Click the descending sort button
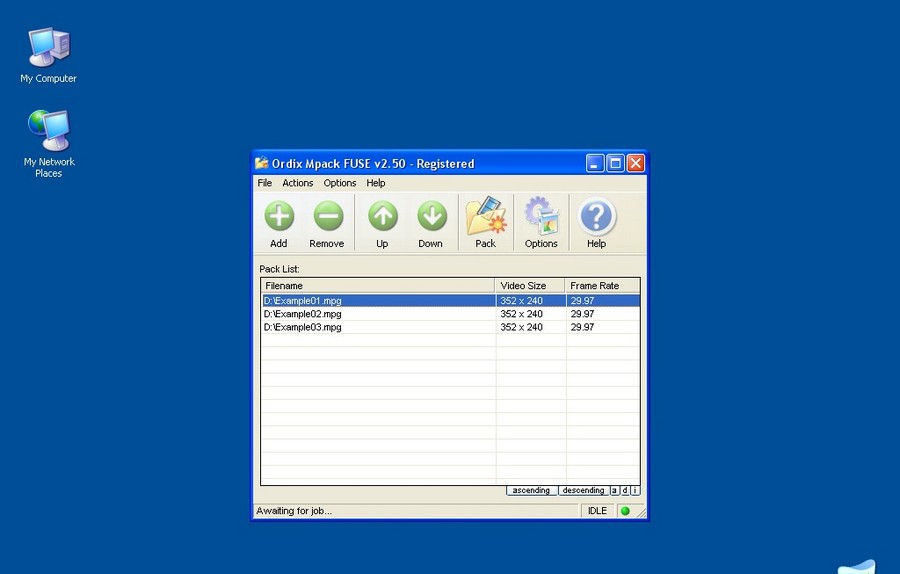This screenshot has width=900, height=574. pos(583,491)
